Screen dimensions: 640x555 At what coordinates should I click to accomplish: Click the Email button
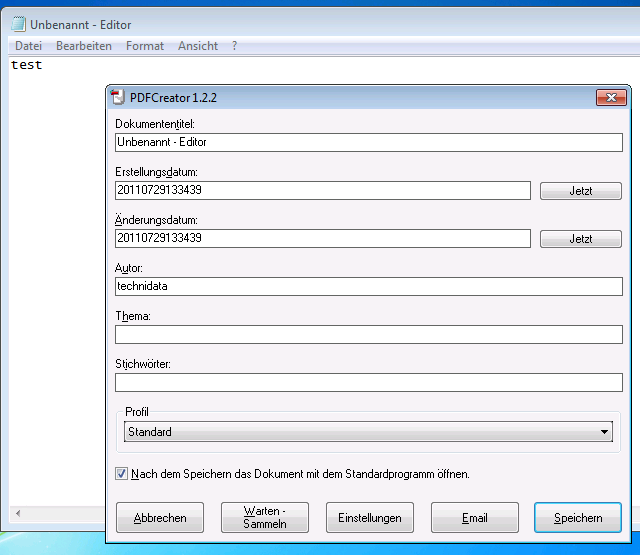point(475,517)
